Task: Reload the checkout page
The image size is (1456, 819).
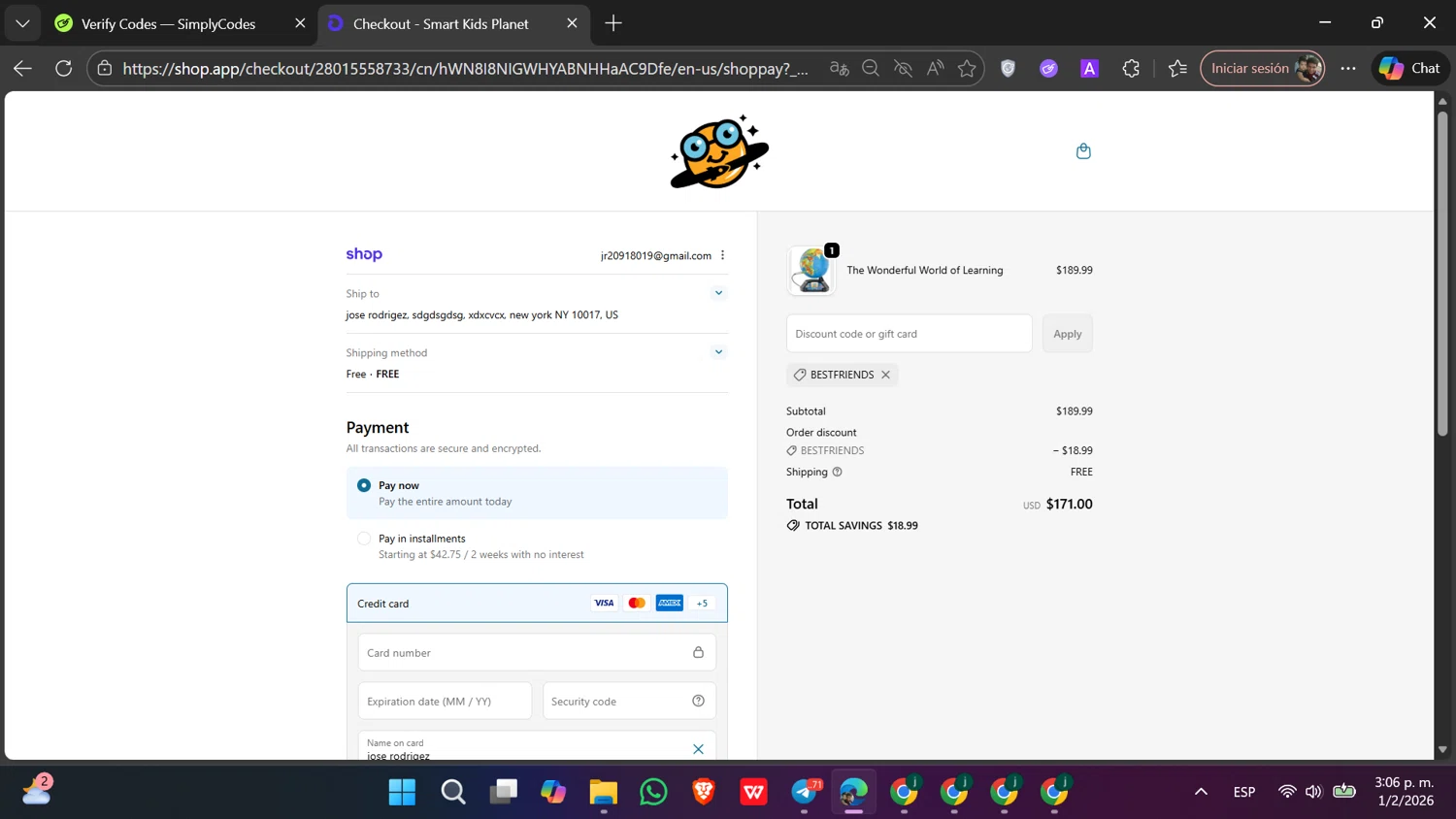Action: click(x=64, y=68)
